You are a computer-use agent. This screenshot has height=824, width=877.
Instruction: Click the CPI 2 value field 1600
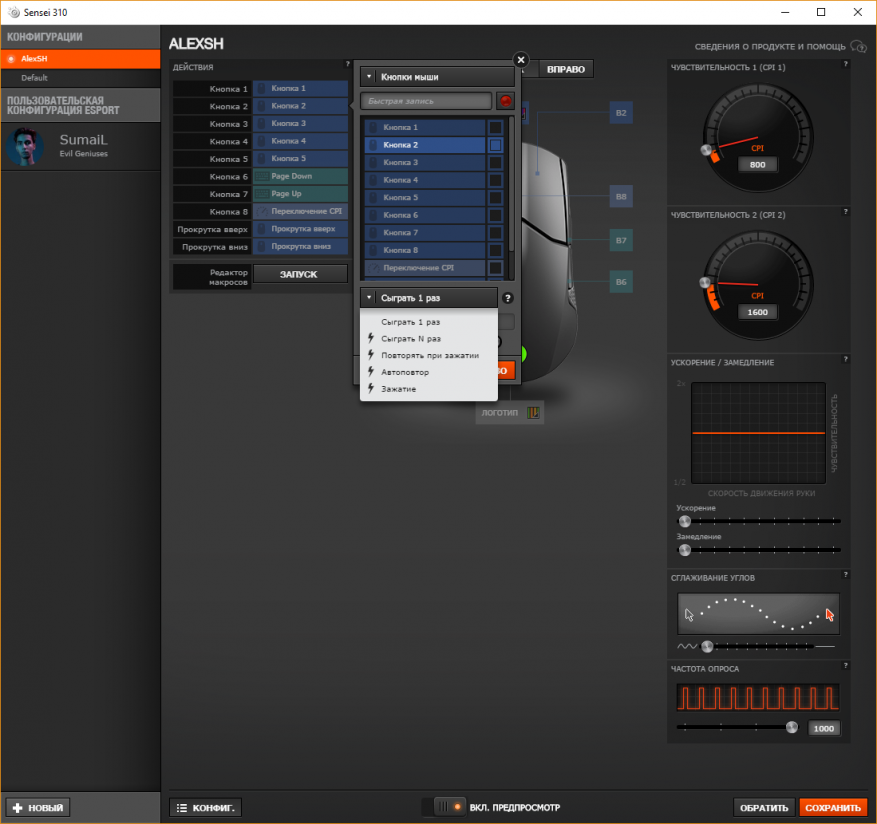[x=757, y=313]
